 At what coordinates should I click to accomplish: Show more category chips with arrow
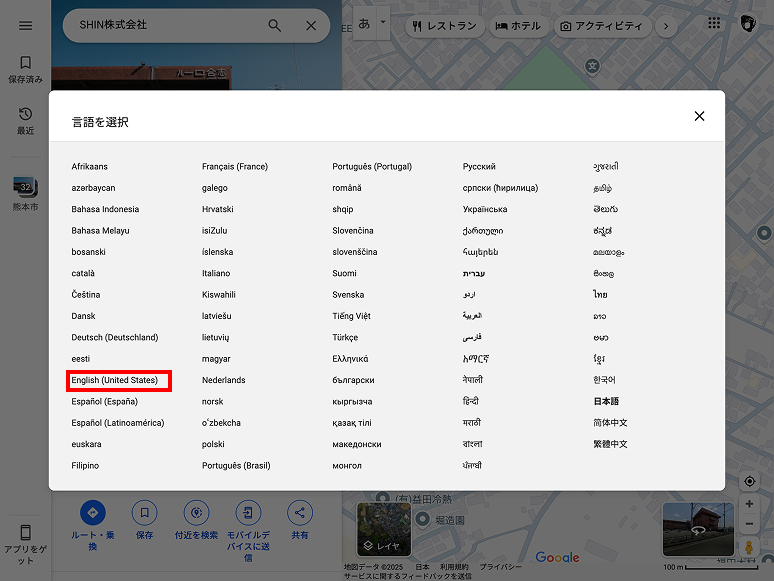[666, 26]
